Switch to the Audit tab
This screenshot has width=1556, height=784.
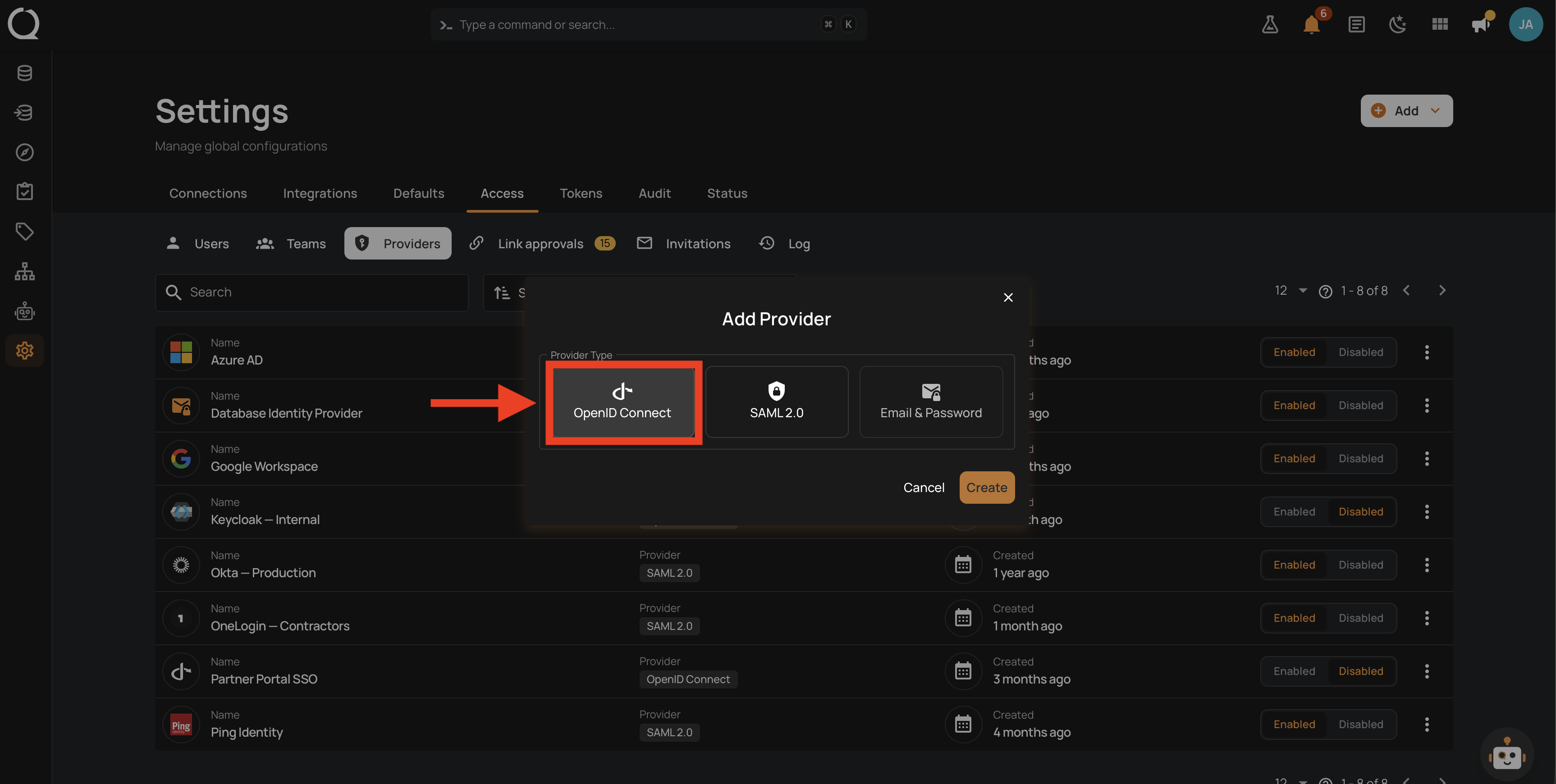pos(655,193)
